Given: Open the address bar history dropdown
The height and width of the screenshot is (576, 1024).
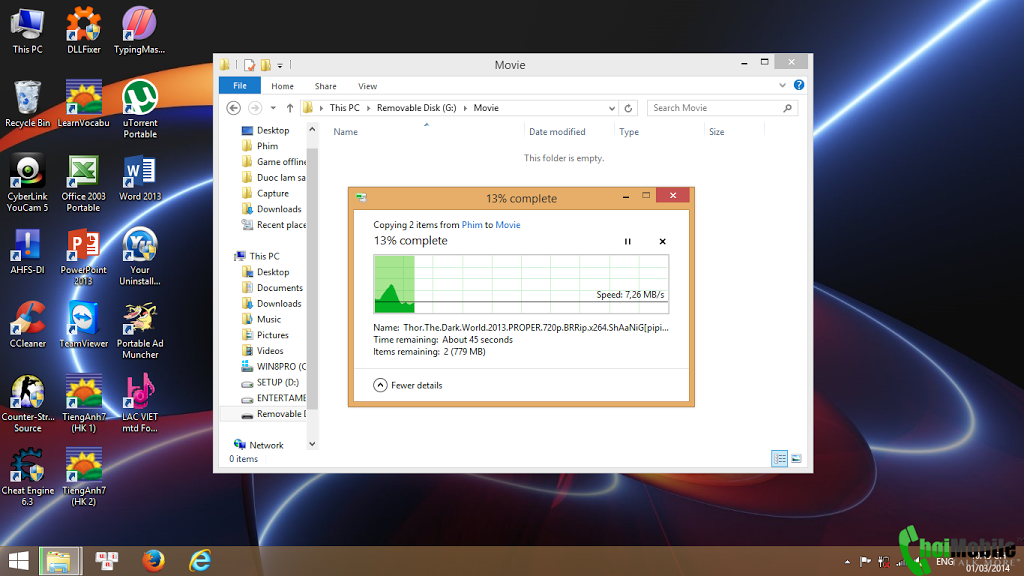Looking at the screenshot, I should [x=611, y=108].
